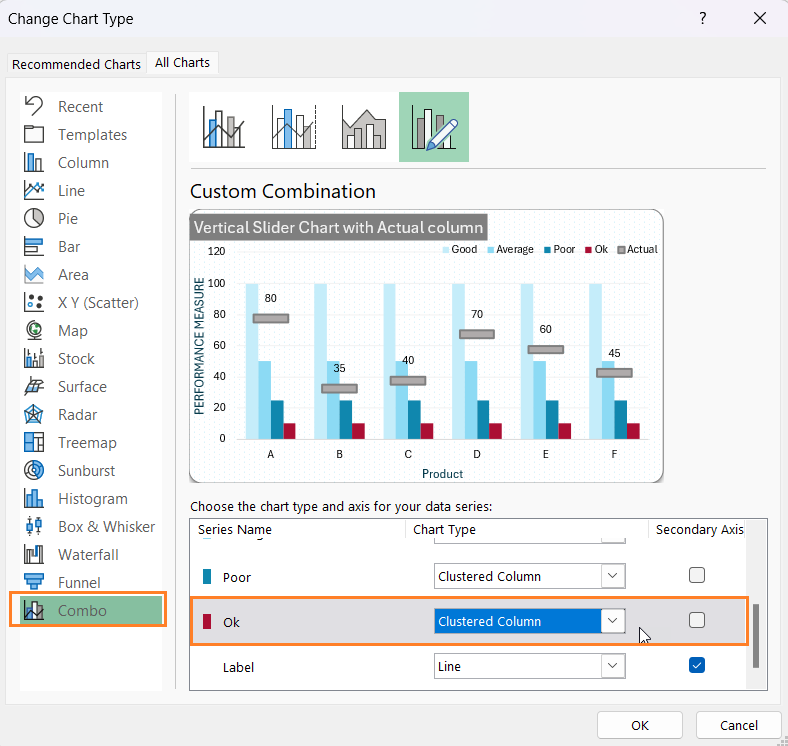Enable secondary axis for Ok series

point(697,620)
